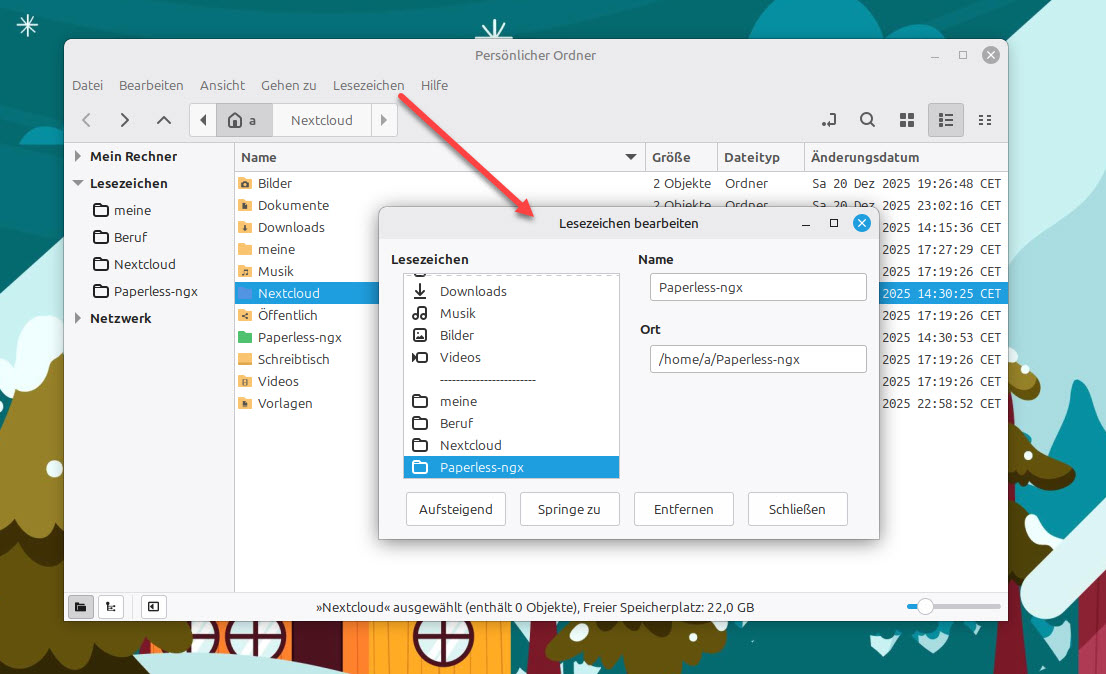Show tree view in sidebar
This screenshot has height=674, width=1106.
[x=111, y=606]
